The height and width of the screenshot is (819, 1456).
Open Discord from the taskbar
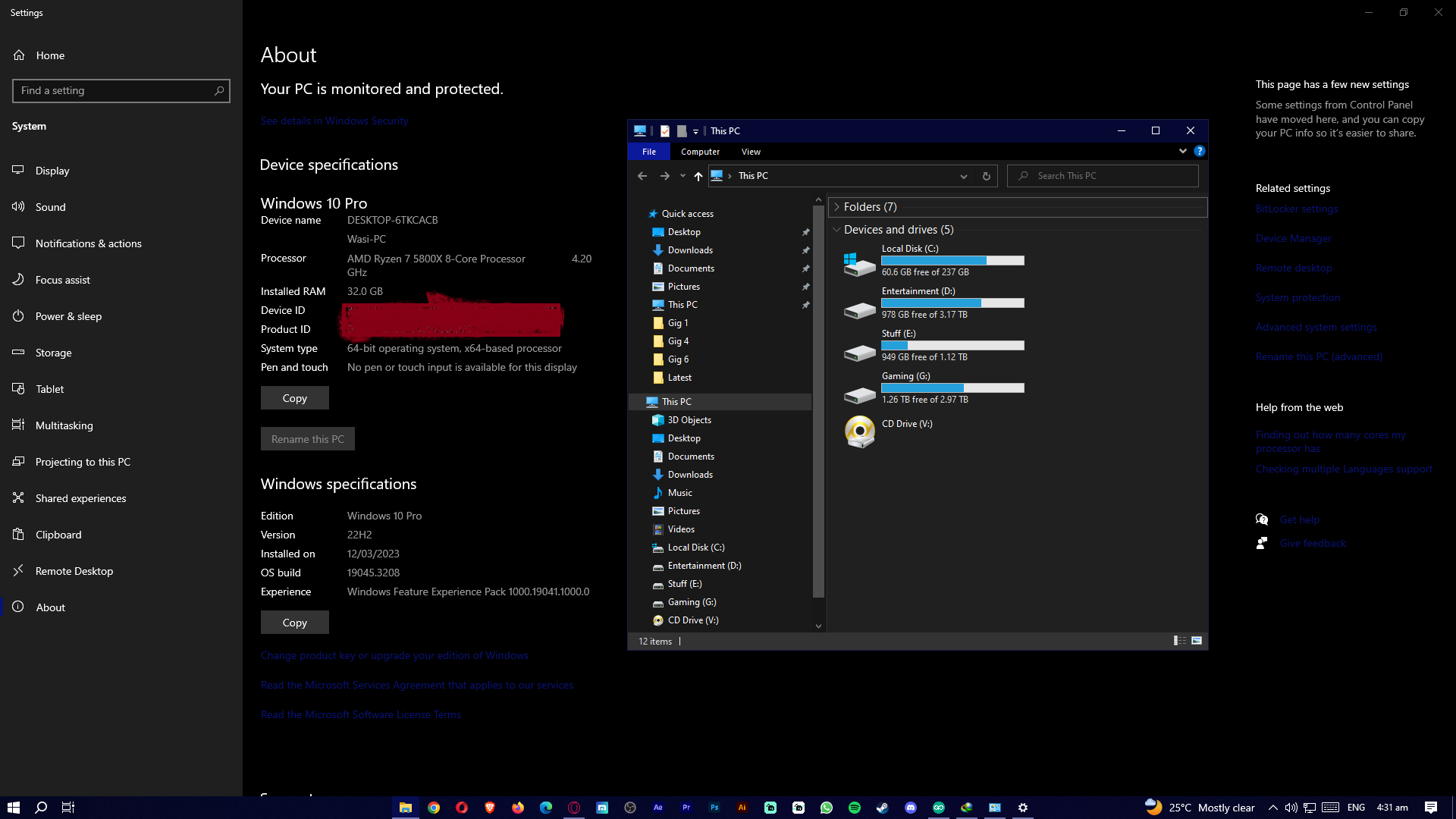click(x=911, y=808)
